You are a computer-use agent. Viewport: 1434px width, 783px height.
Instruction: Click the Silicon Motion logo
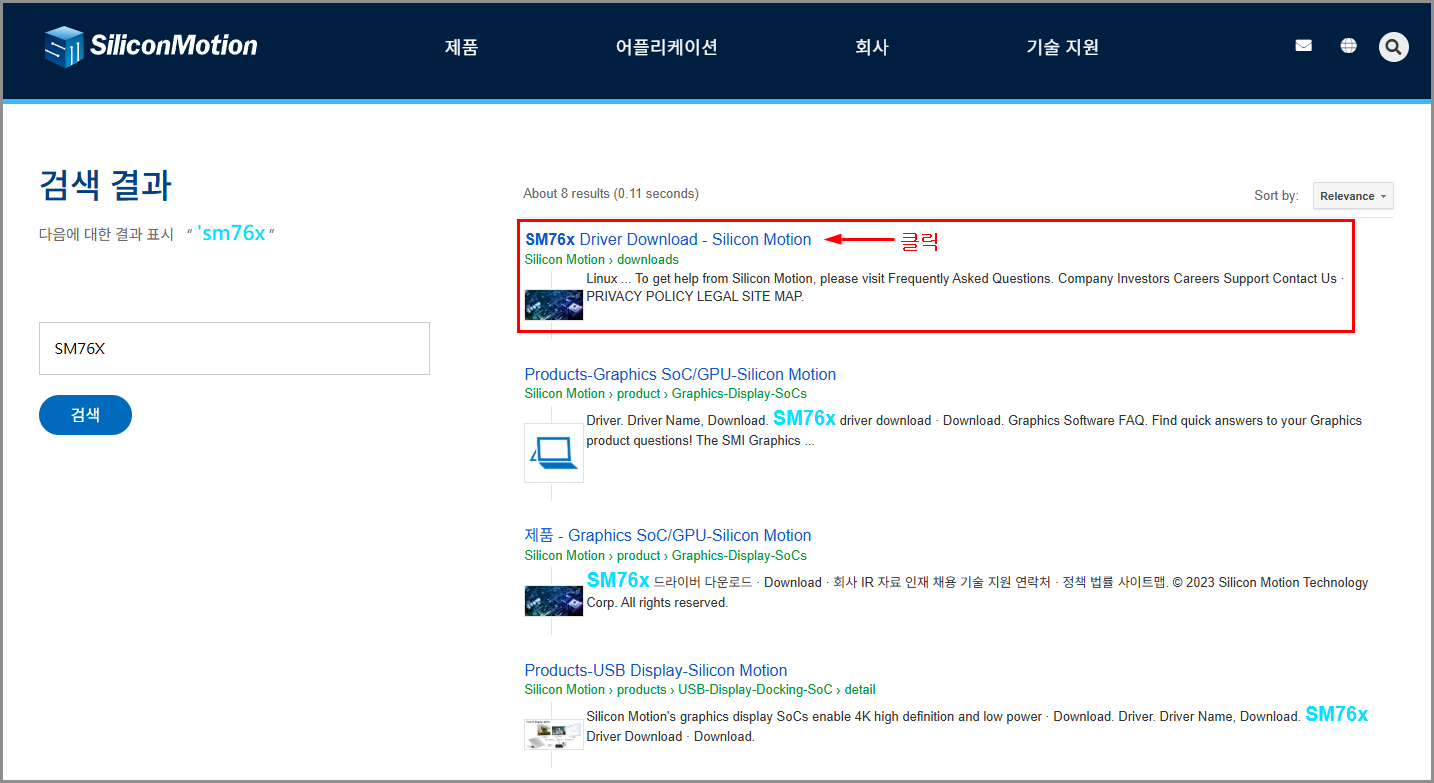pyautogui.click(x=150, y=45)
